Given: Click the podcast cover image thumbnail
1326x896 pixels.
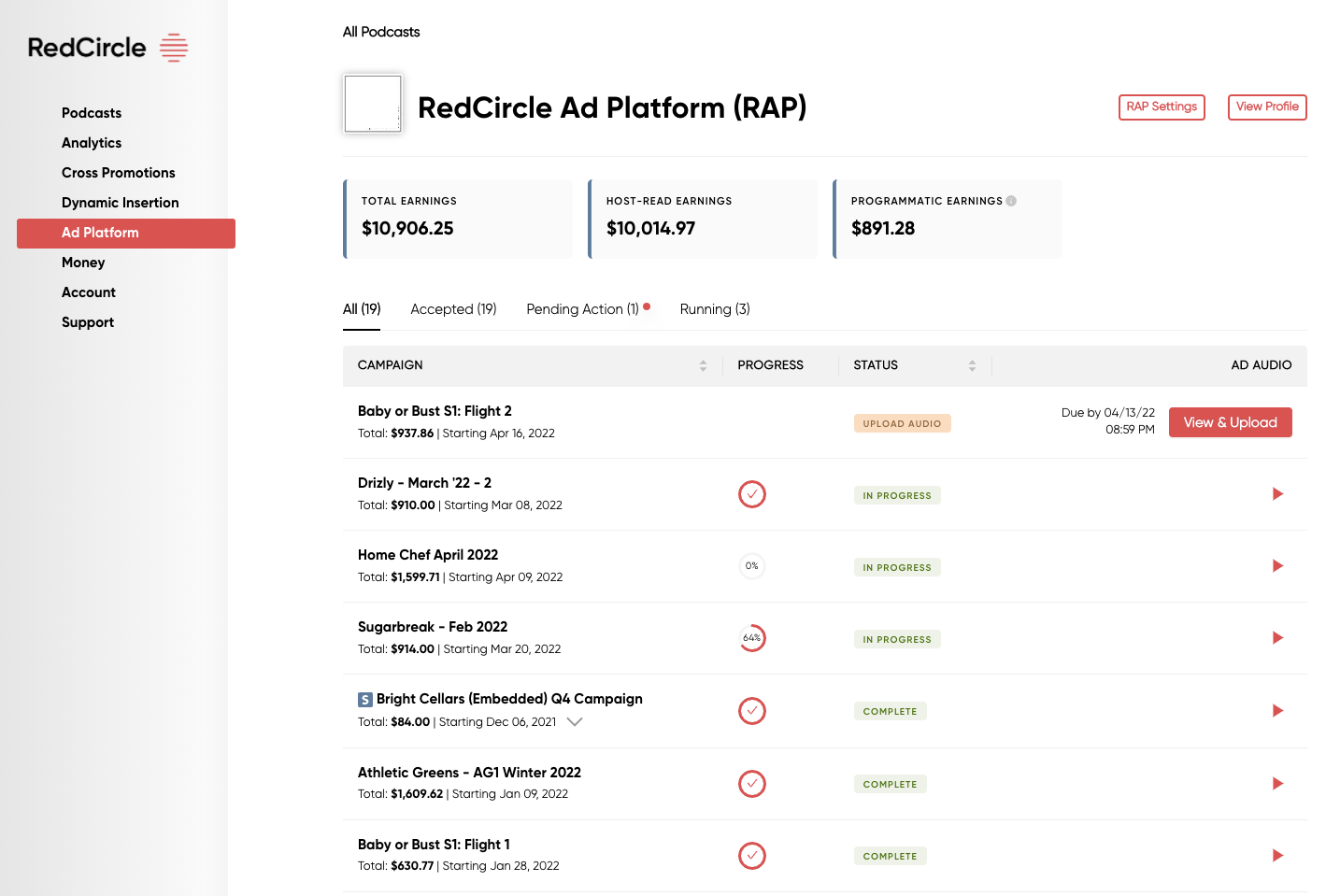Looking at the screenshot, I should tap(372, 104).
